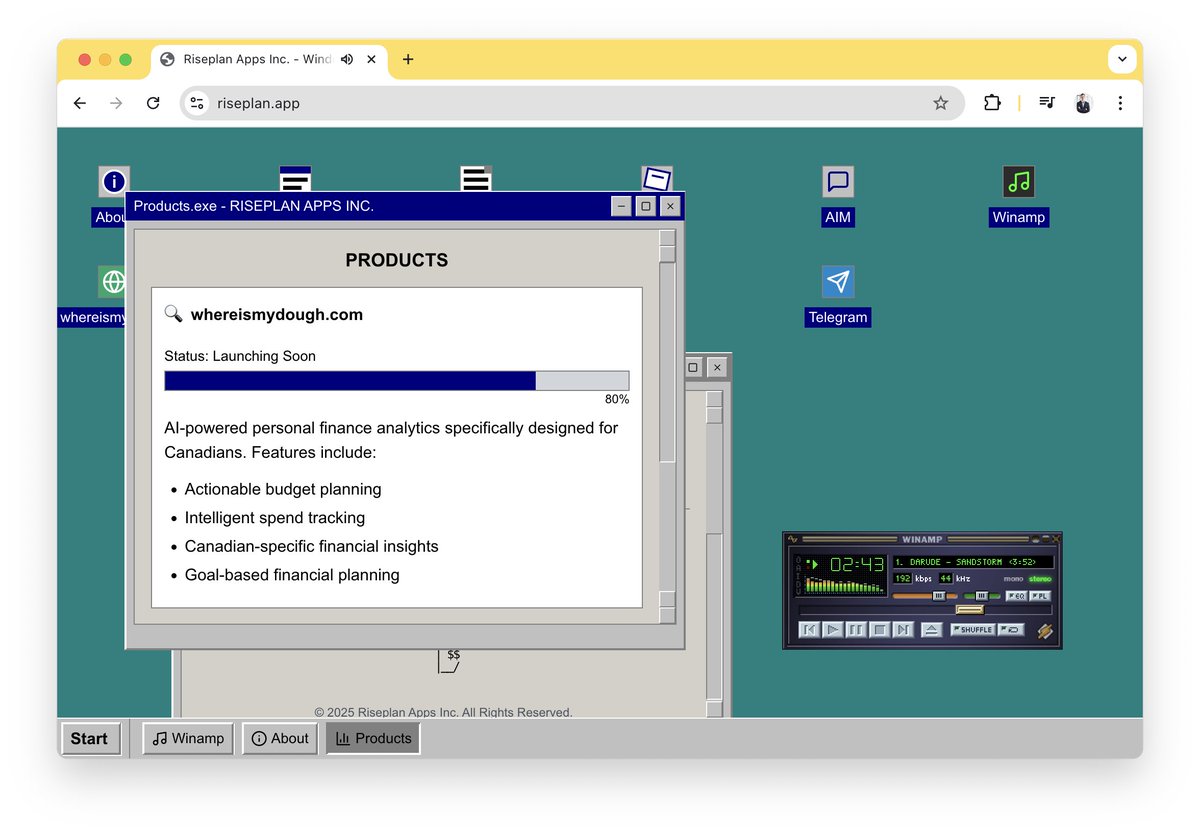Click the browser forward arrow
Image resolution: width=1200 pixels, height=834 pixels.
(x=116, y=103)
